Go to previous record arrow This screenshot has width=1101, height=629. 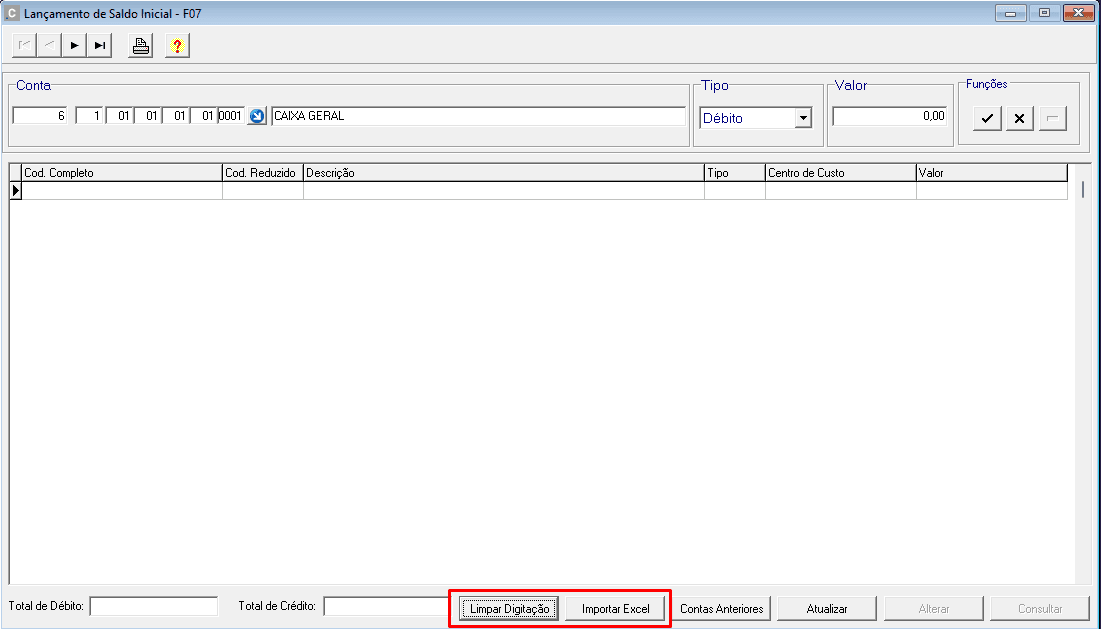(49, 46)
